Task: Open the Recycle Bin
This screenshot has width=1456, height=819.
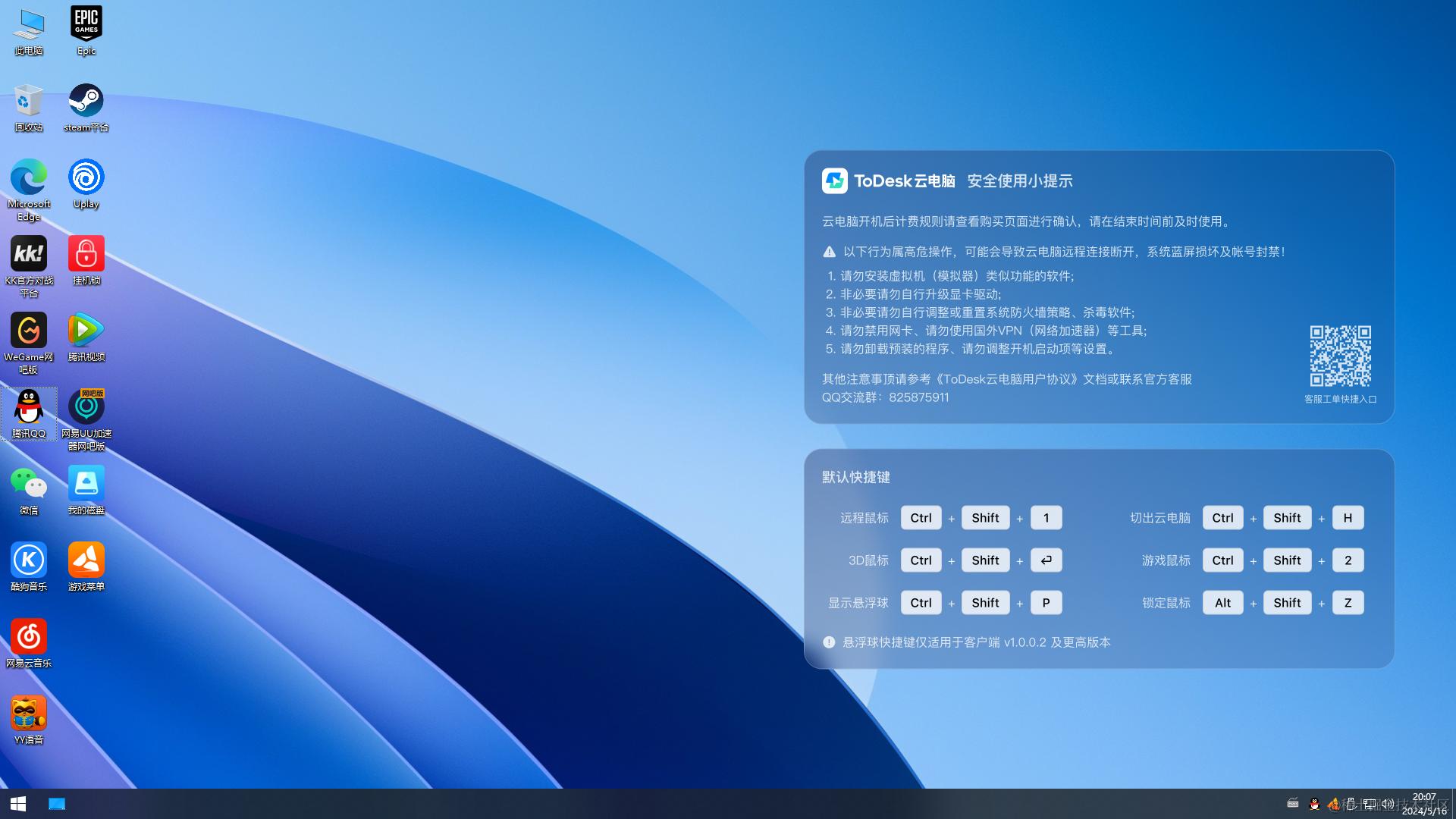Action: pyautogui.click(x=28, y=101)
